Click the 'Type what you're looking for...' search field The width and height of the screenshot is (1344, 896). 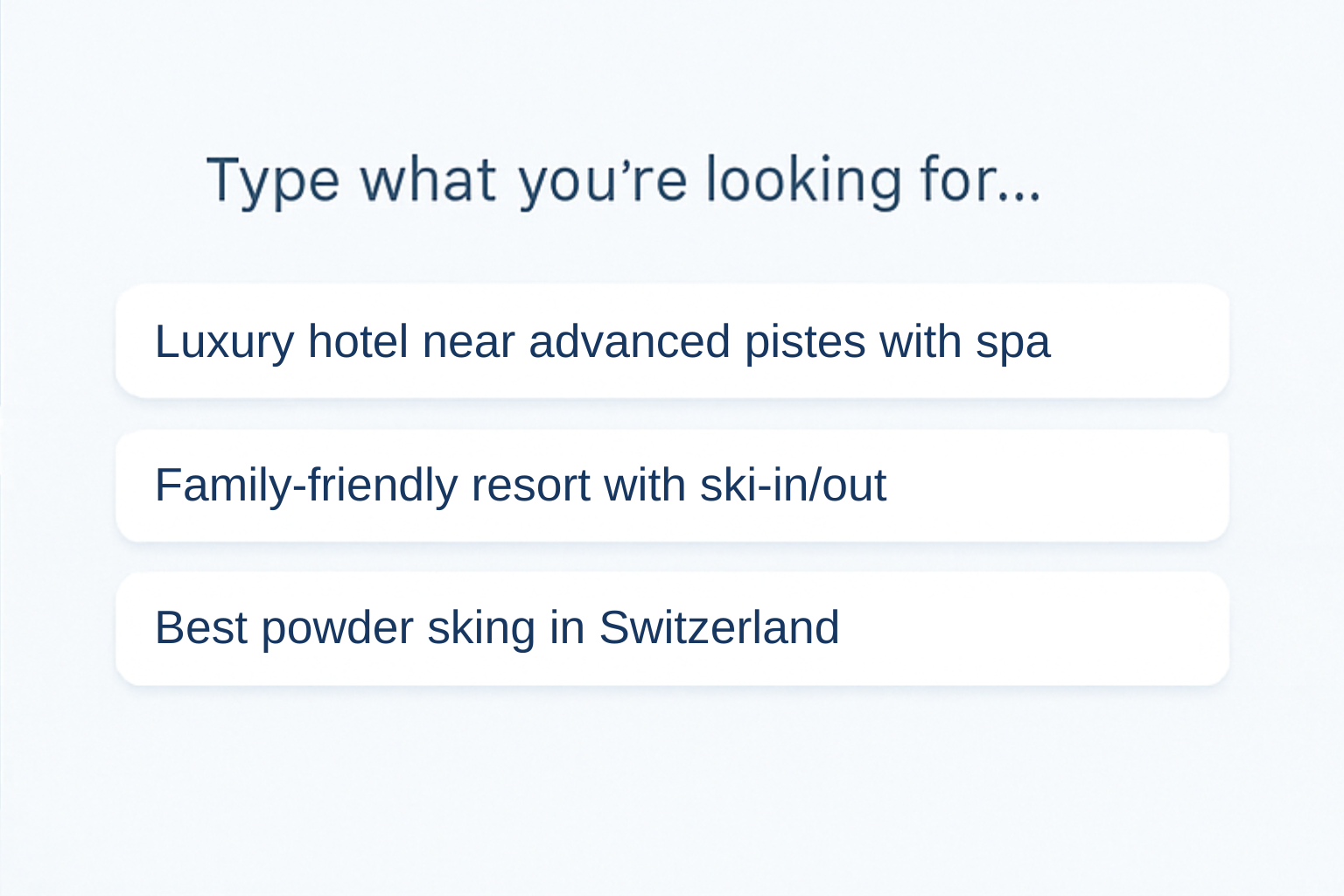pos(623,181)
